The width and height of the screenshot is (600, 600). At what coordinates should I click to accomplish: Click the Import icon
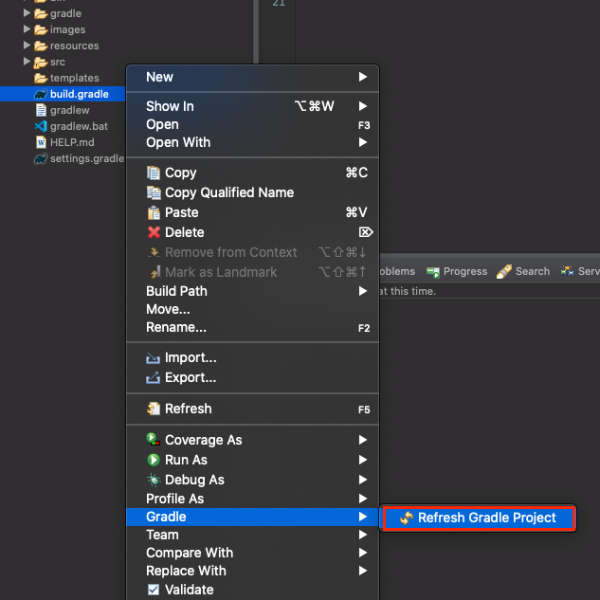click(x=153, y=358)
